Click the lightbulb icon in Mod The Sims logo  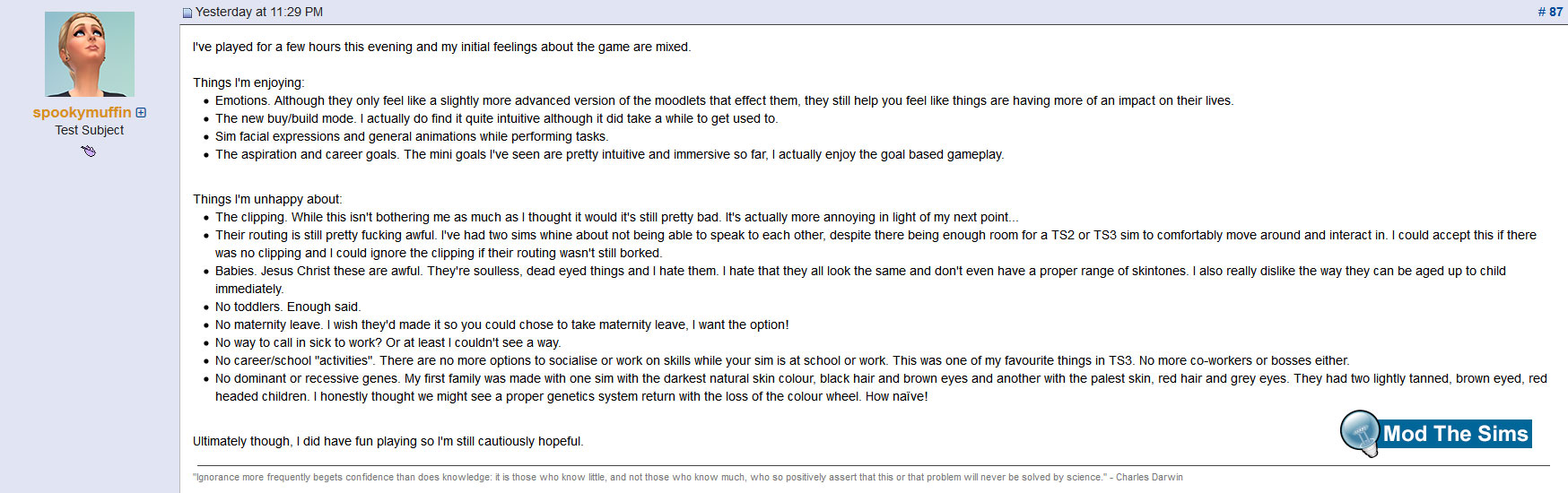(1360, 433)
